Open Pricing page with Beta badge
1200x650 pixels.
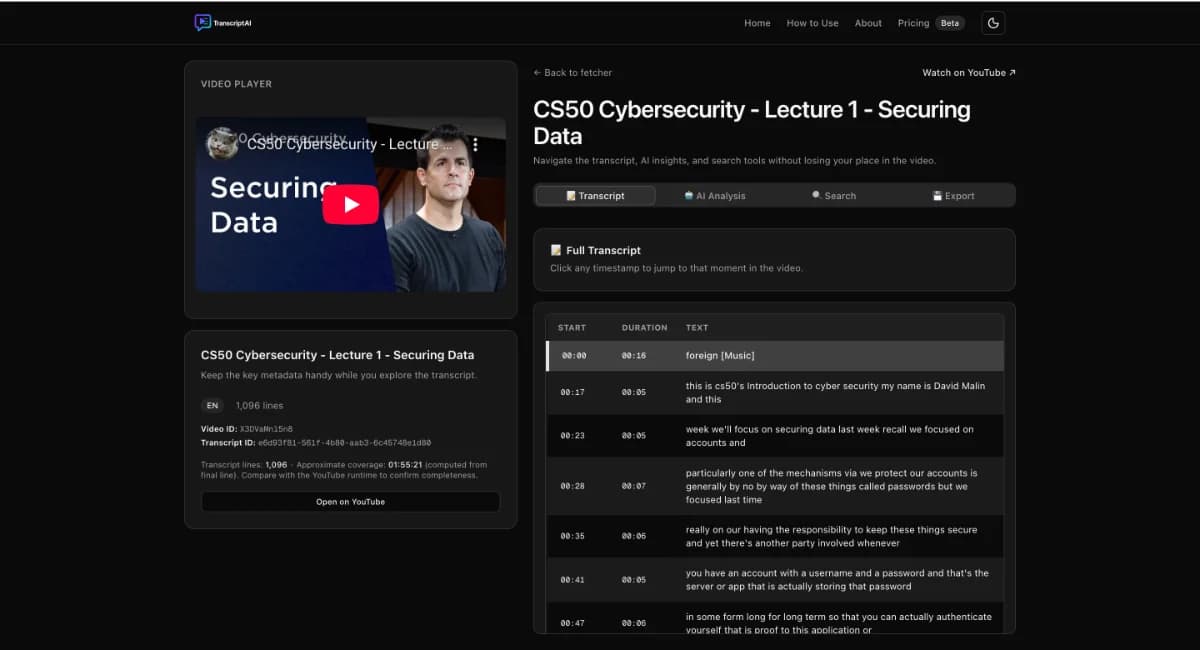click(913, 23)
